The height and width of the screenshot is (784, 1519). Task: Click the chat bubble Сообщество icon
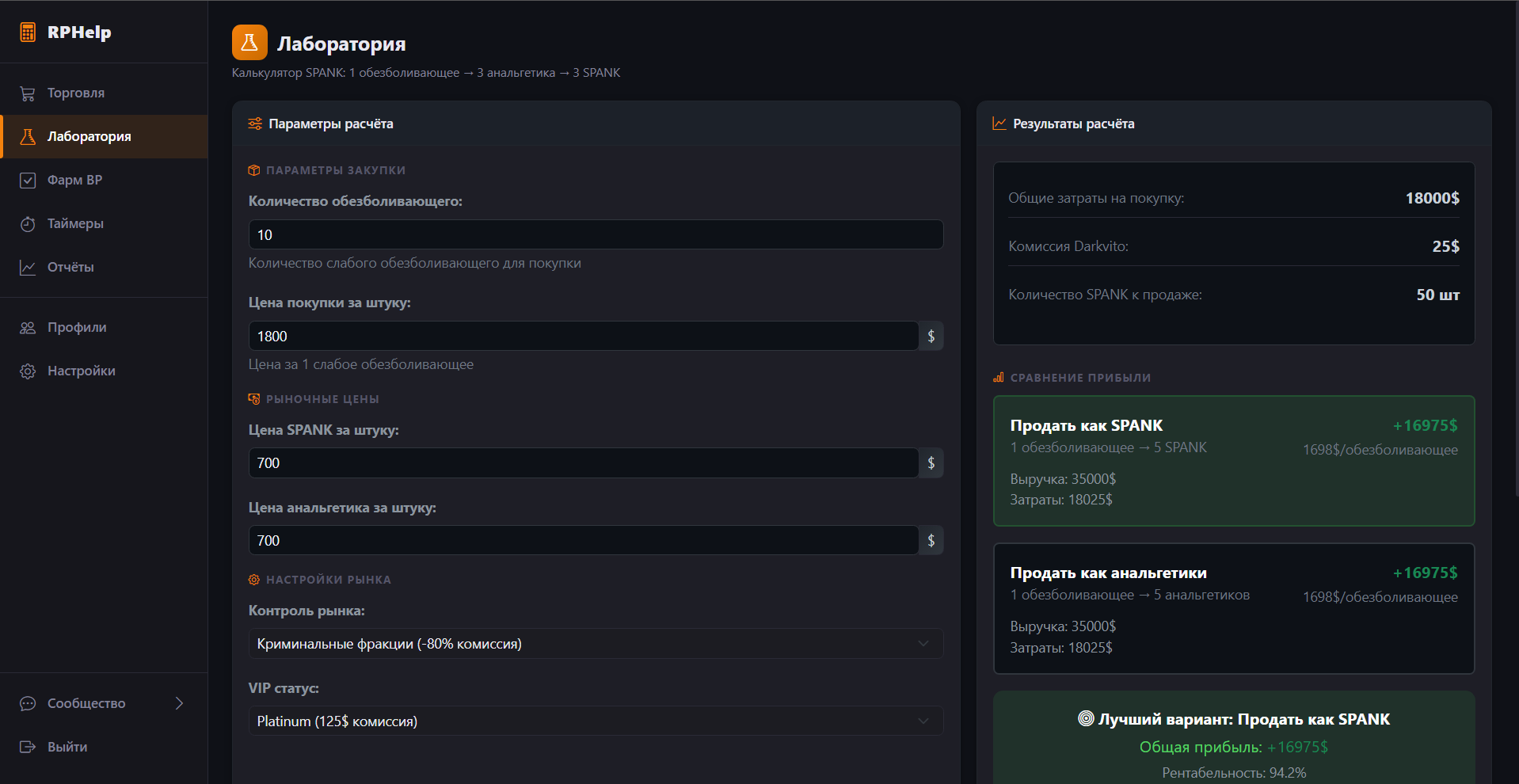(x=28, y=704)
